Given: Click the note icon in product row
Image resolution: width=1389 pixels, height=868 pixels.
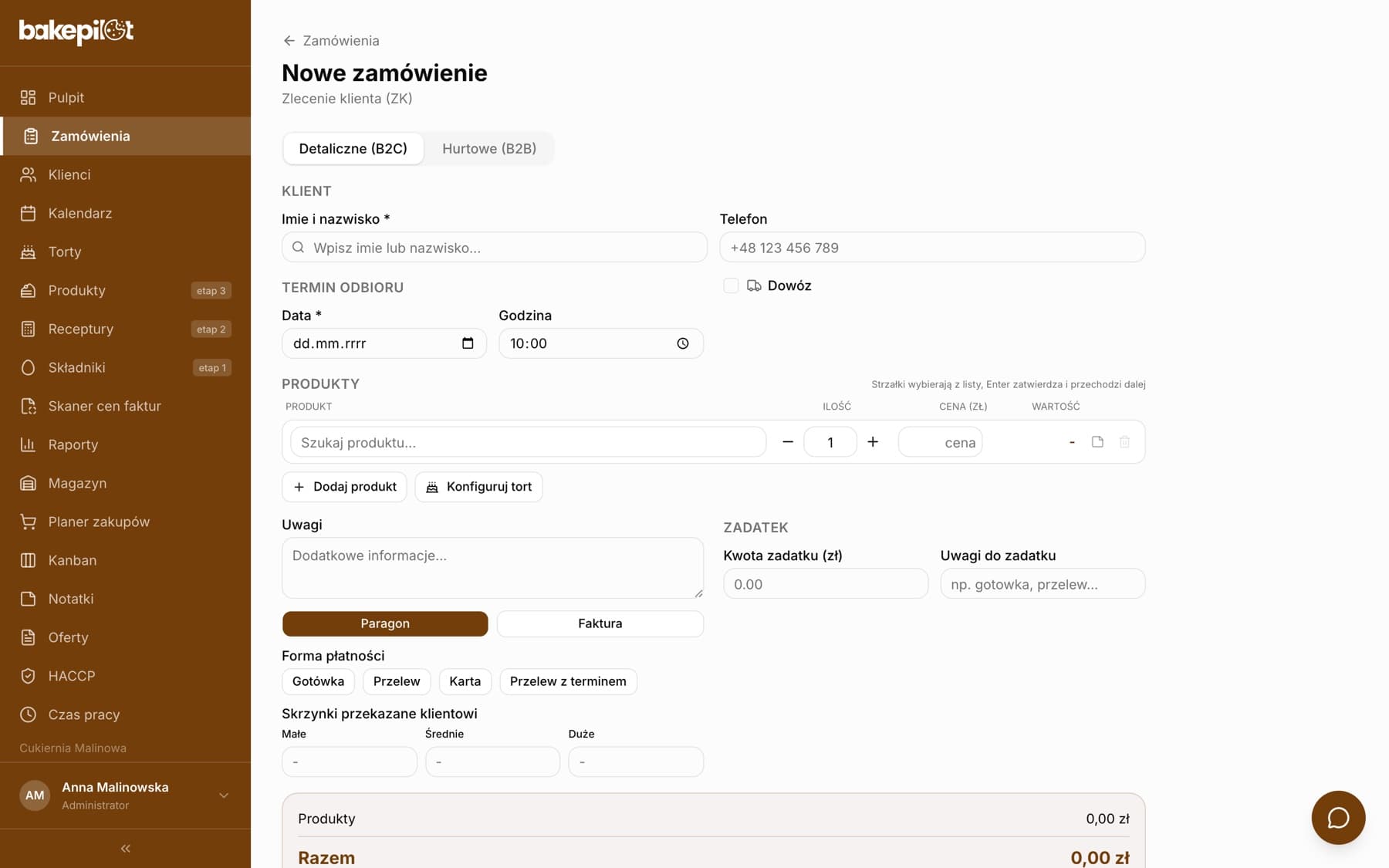Looking at the screenshot, I should pyautogui.click(x=1097, y=442).
